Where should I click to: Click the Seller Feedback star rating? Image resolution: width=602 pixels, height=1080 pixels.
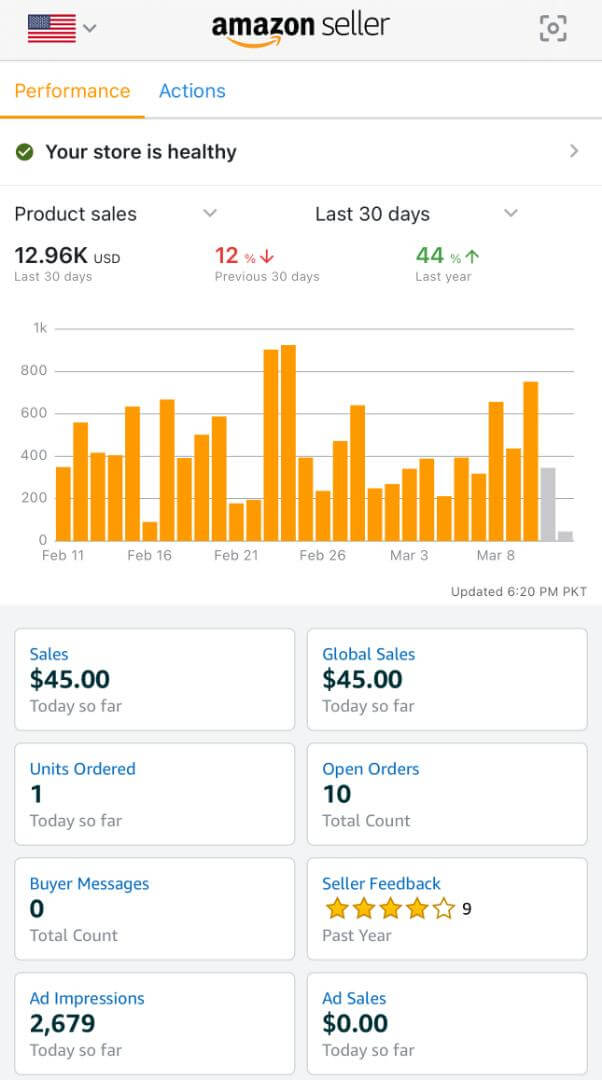point(390,909)
